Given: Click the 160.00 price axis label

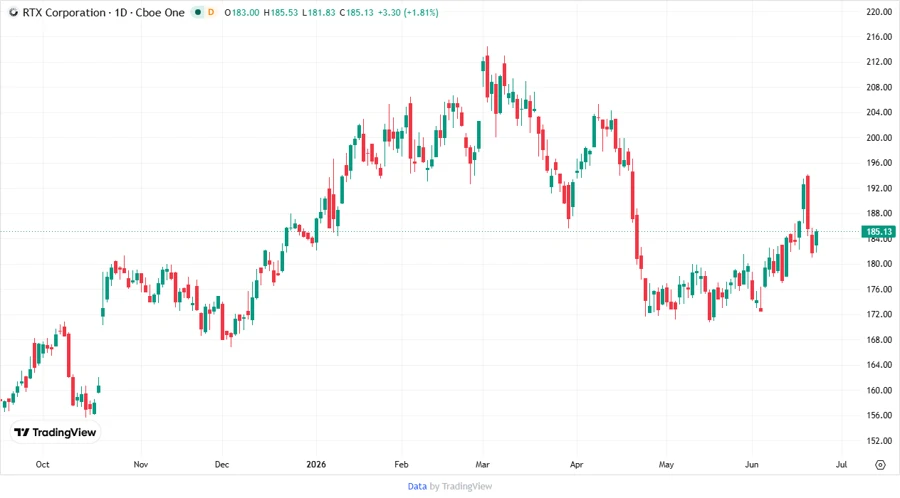Looking at the screenshot, I should coord(879,390).
